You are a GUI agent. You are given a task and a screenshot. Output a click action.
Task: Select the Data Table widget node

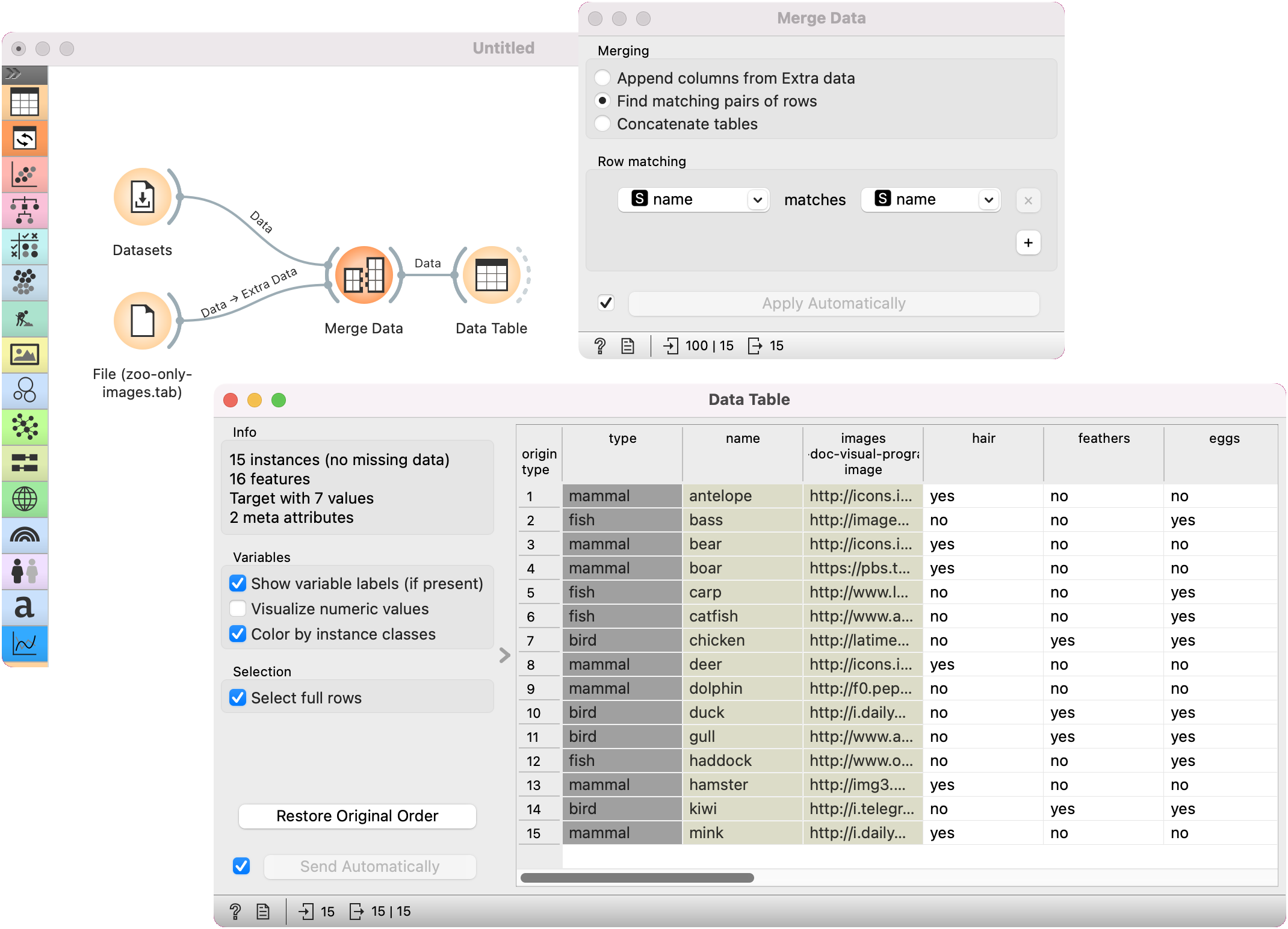coord(492,276)
